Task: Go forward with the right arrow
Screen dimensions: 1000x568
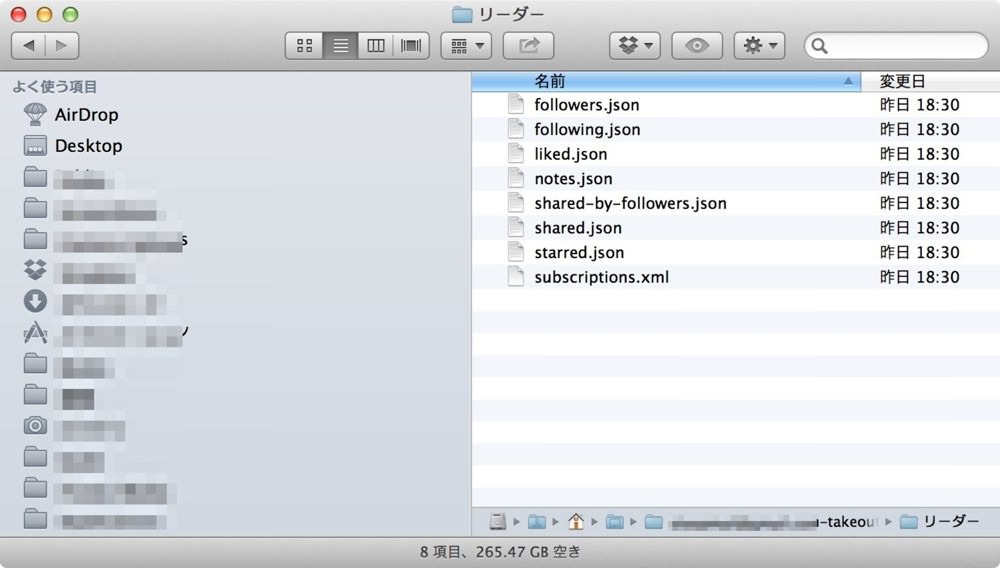Action: point(62,46)
